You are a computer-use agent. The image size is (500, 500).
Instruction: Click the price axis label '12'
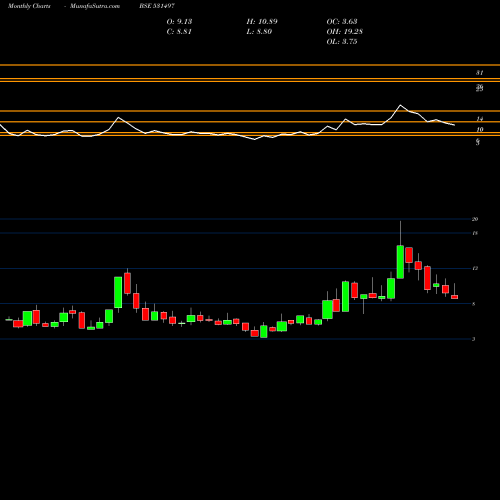coord(475,268)
